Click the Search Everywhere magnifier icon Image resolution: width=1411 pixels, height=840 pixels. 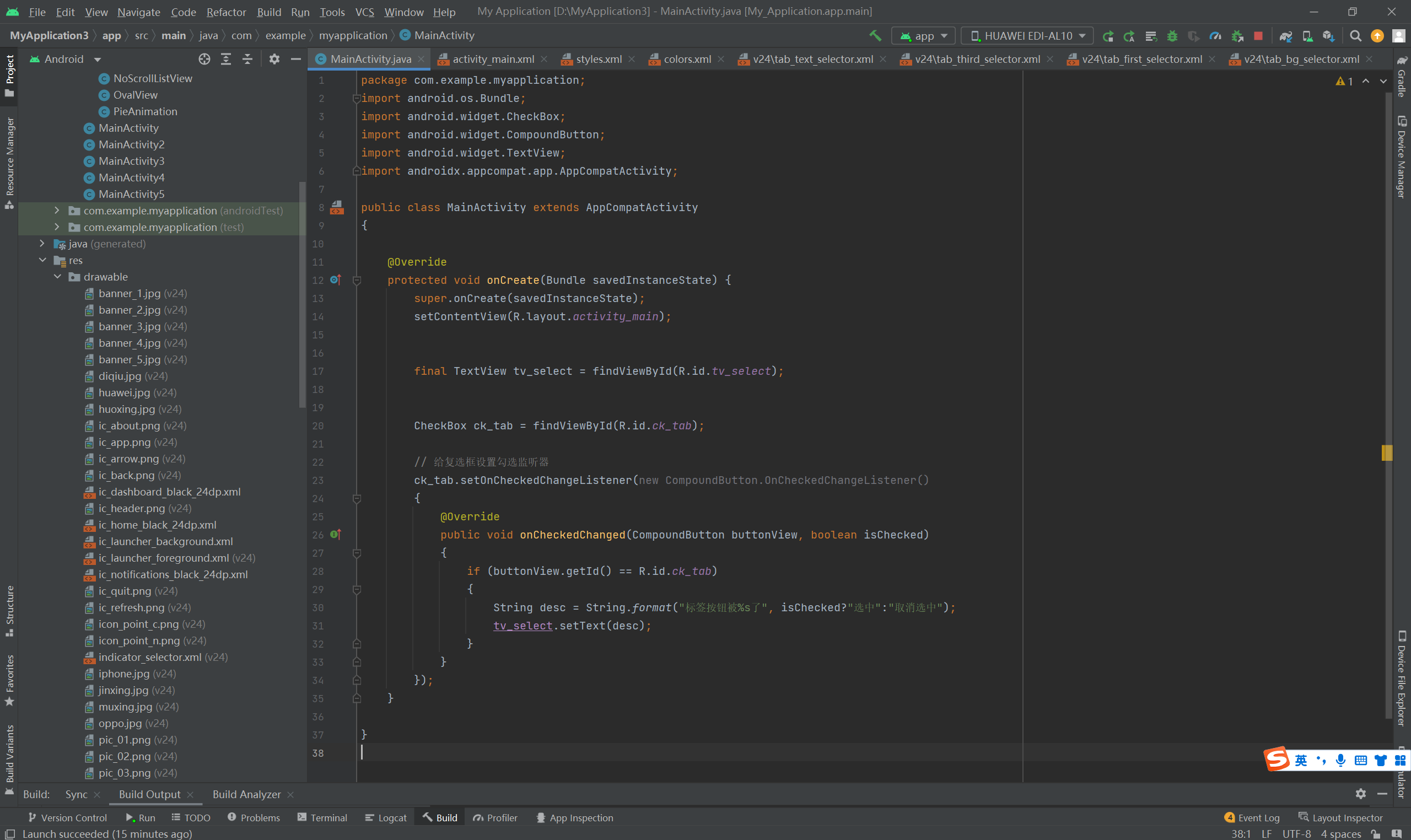tap(1355, 36)
